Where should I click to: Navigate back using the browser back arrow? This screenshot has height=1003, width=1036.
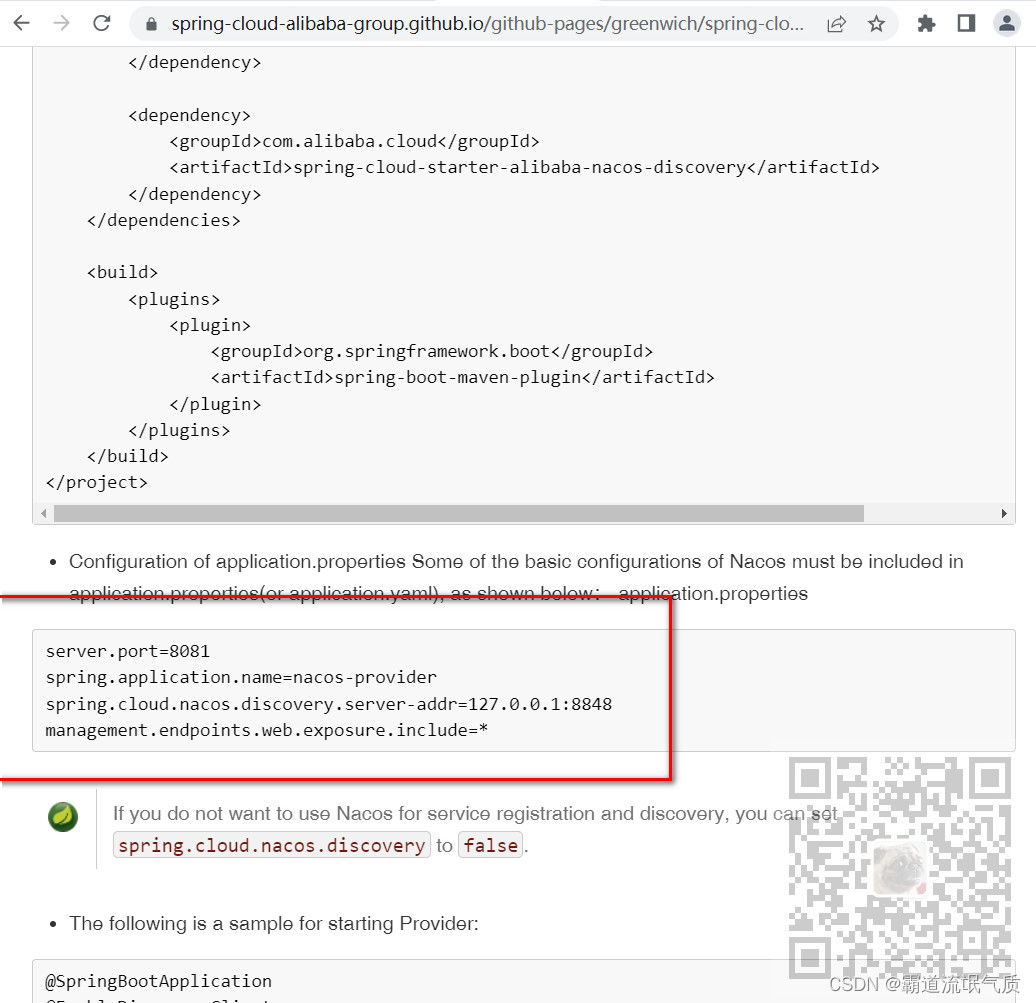click(x=21, y=22)
